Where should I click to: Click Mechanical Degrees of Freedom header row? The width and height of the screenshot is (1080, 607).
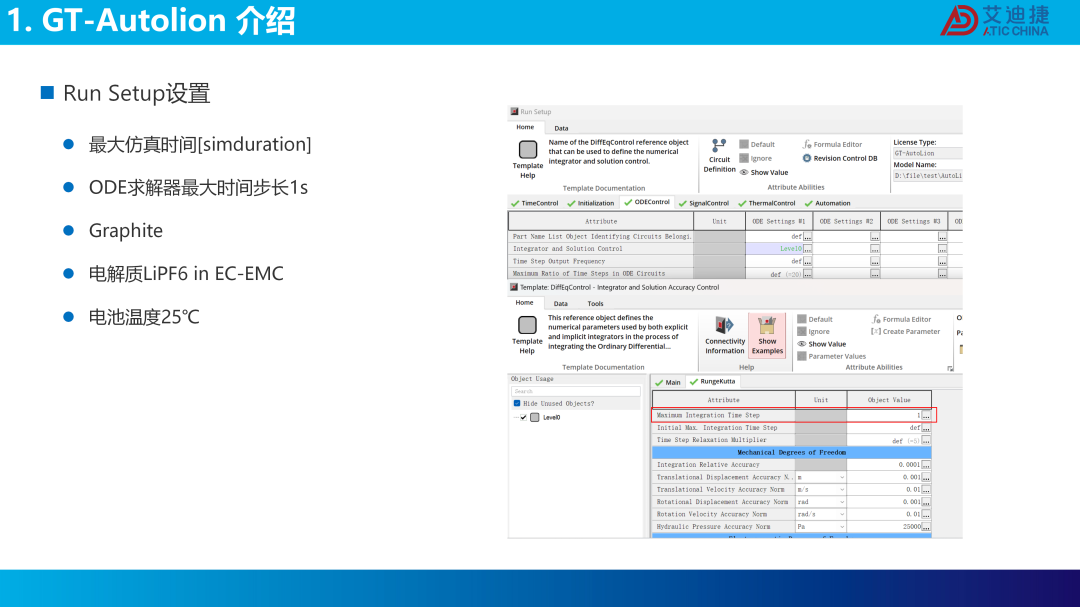click(x=791, y=453)
